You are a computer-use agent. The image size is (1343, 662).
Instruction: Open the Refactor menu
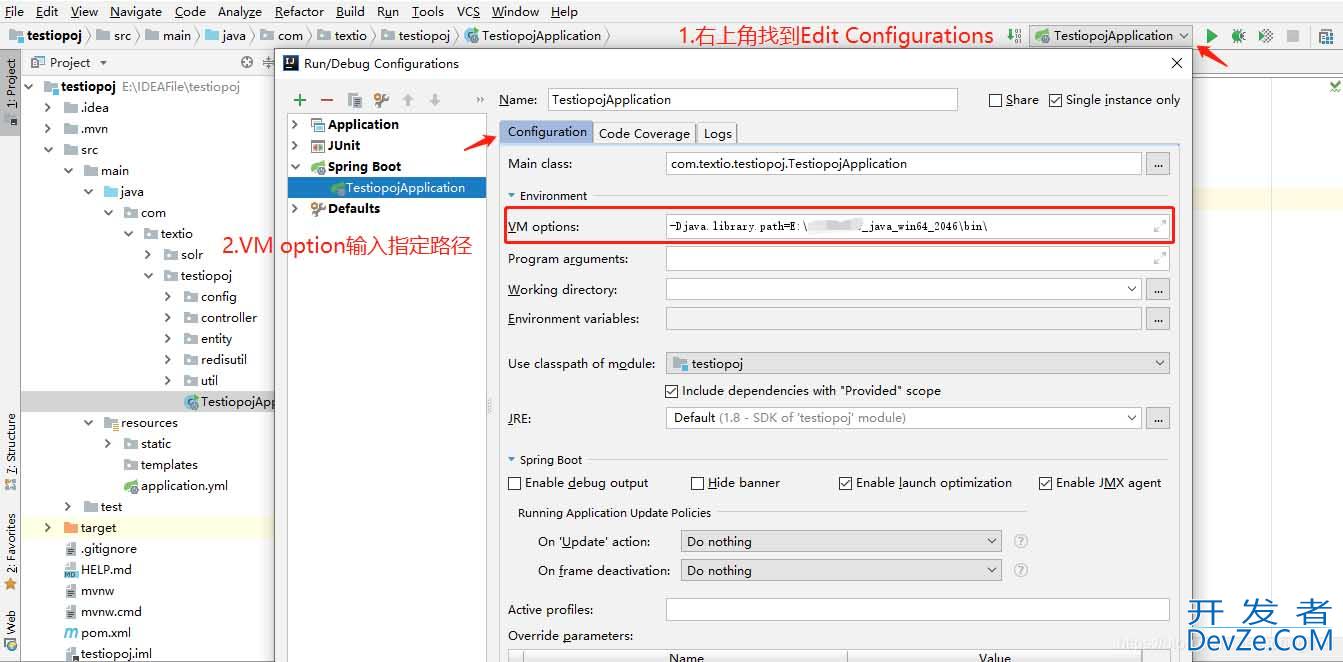299,11
